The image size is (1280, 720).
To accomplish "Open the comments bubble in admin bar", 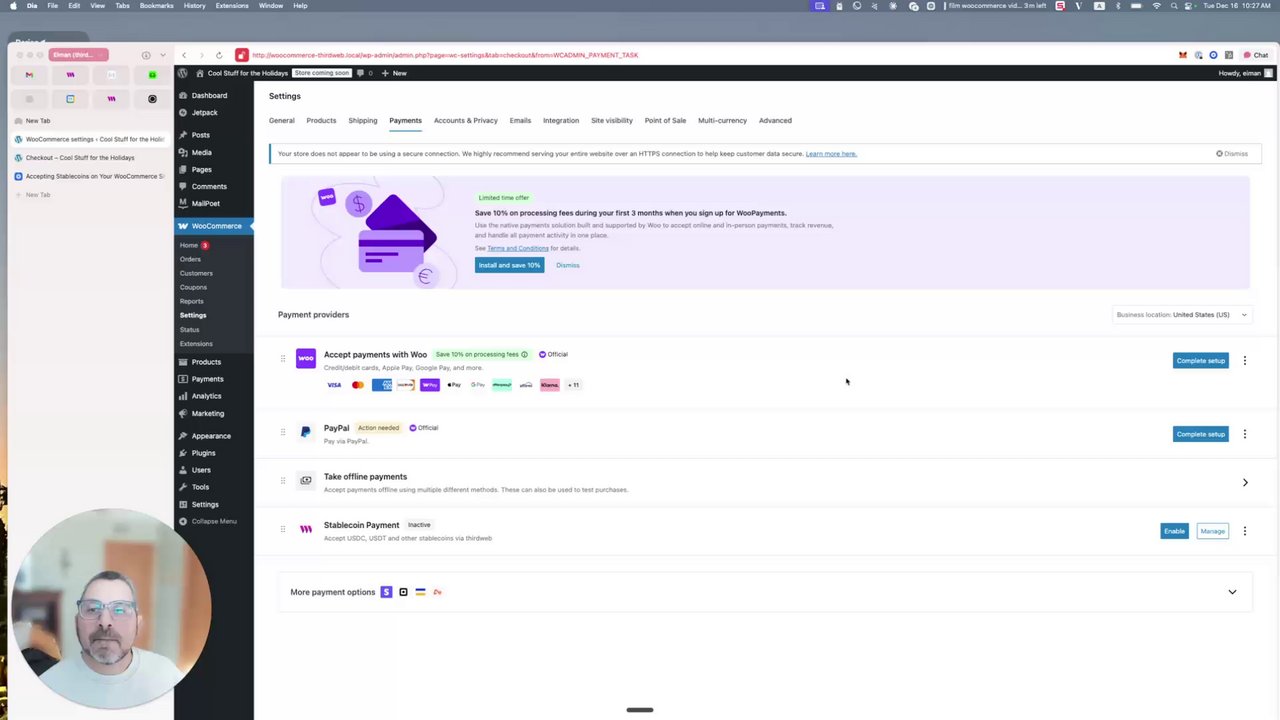I will tap(364, 73).
